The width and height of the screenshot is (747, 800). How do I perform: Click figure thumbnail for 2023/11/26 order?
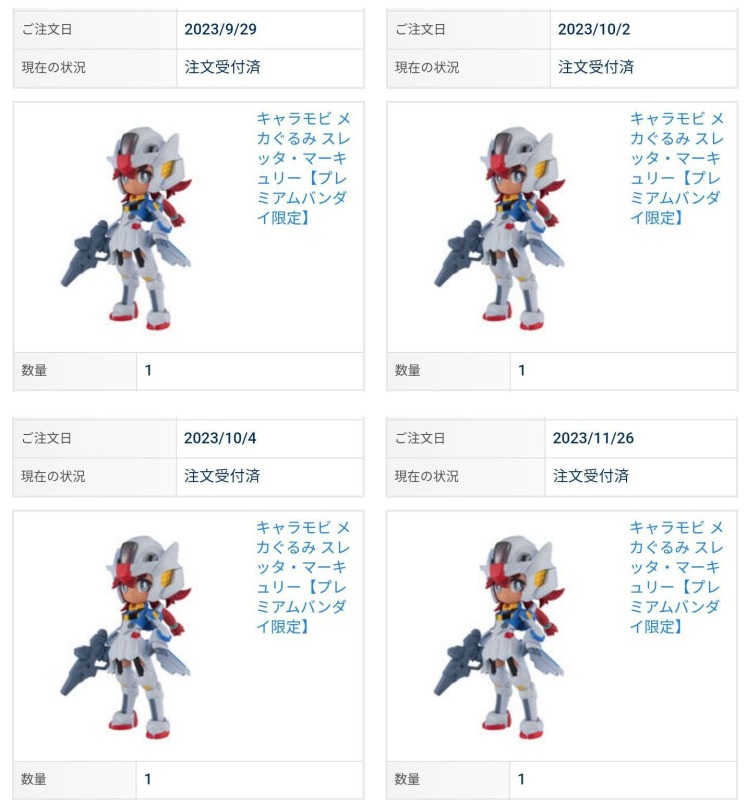(499, 636)
